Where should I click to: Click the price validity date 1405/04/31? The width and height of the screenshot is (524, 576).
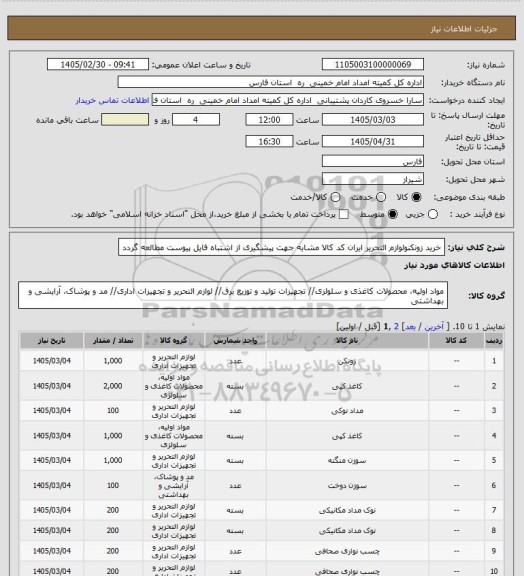click(373, 141)
